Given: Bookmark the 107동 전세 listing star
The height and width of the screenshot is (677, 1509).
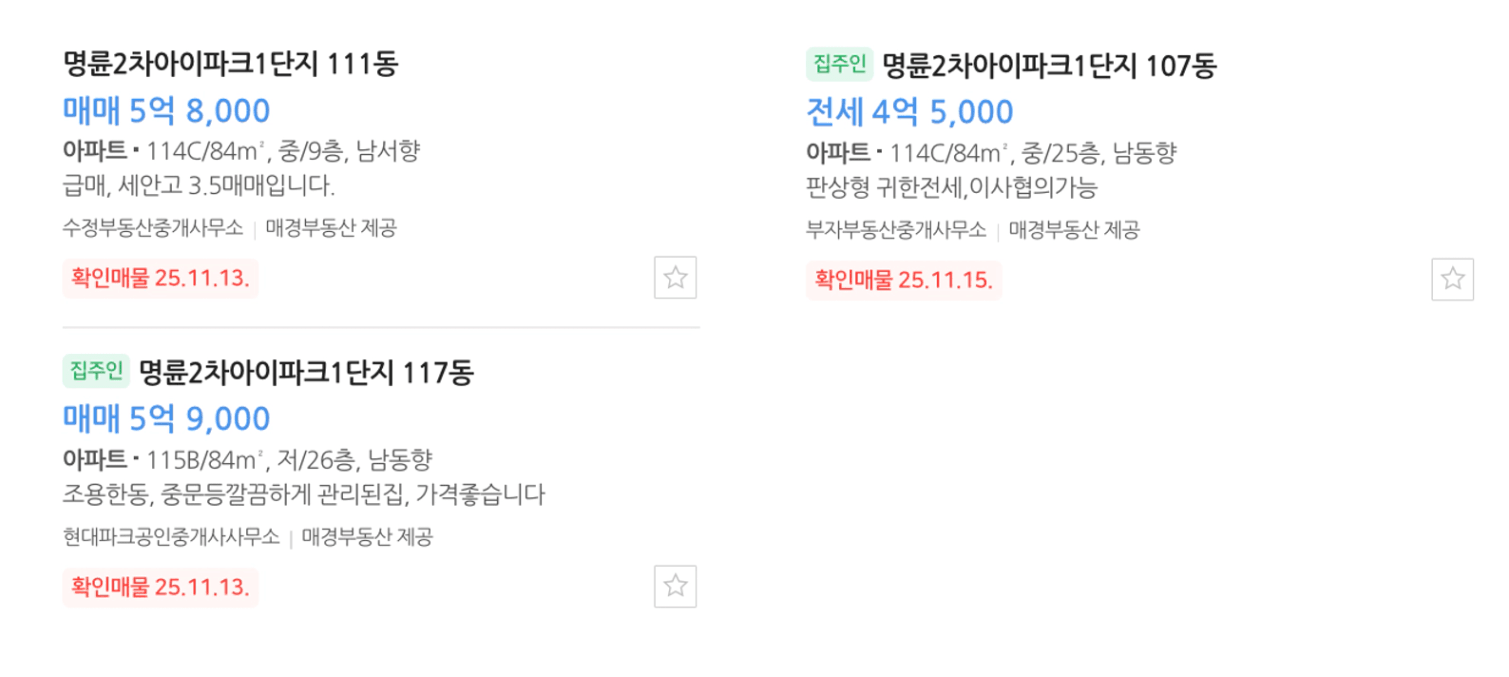Looking at the screenshot, I should point(1452,279).
